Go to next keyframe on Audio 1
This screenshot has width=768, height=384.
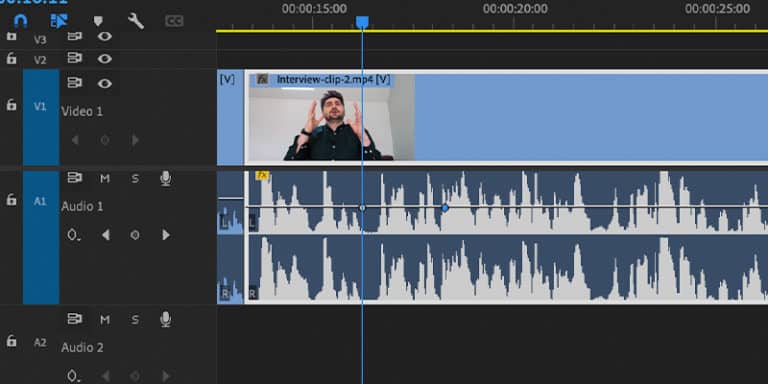[x=166, y=235]
